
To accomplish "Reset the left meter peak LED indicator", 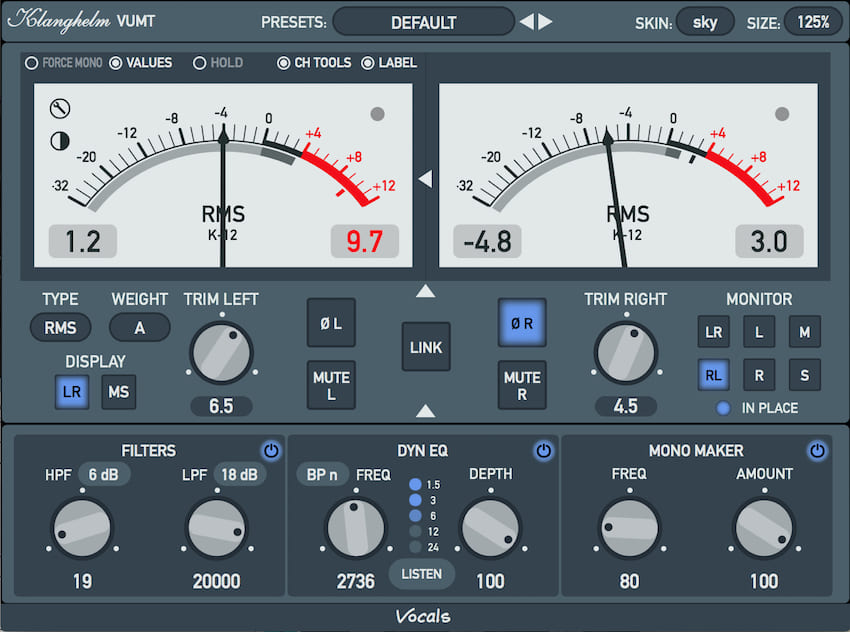I will [x=377, y=114].
